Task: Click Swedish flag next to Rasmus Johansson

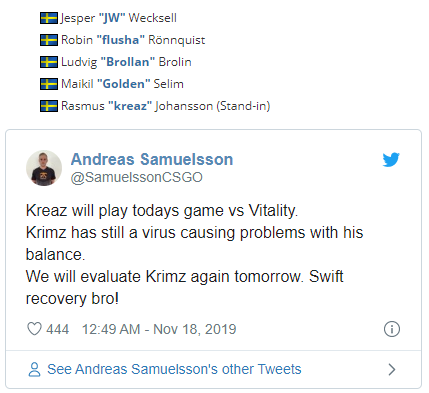Action: tap(49, 106)
